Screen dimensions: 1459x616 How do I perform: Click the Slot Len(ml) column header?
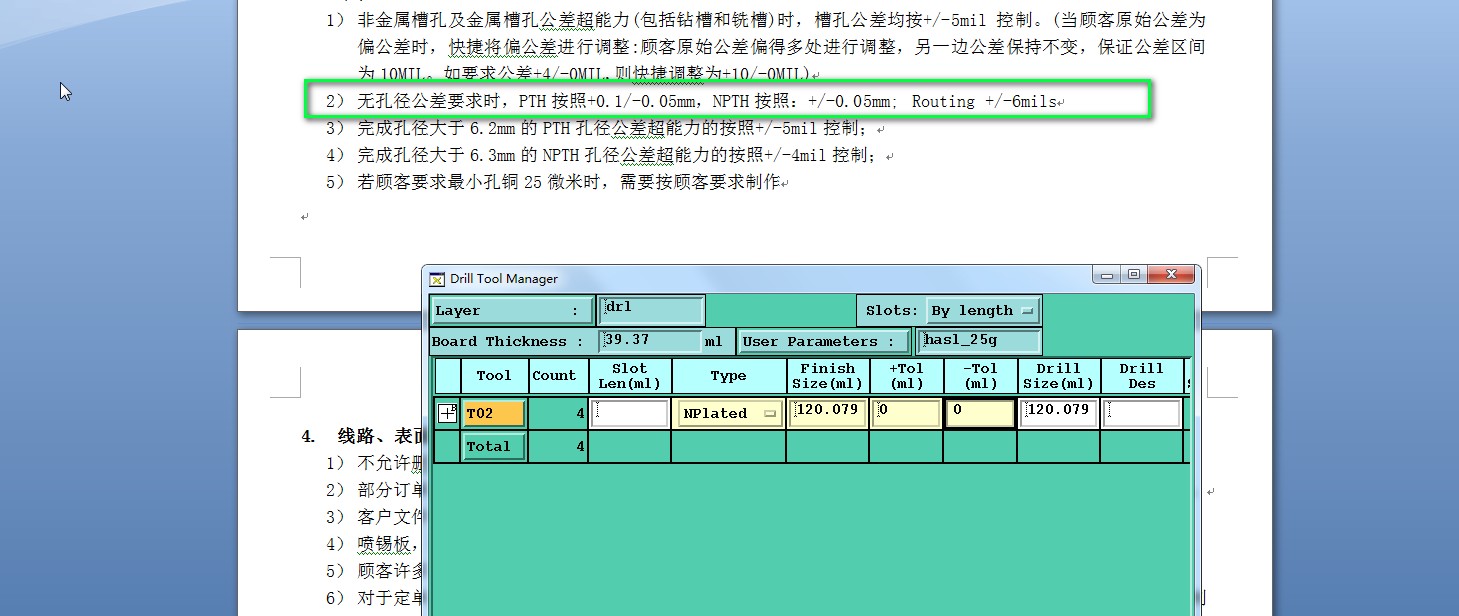pyautogui.click(x=630, y=376)
